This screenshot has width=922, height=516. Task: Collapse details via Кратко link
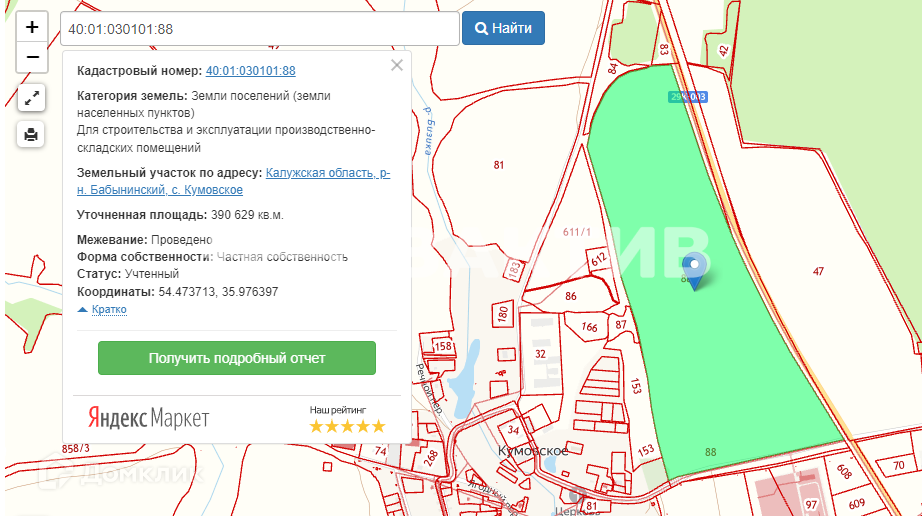pyautogui.click(x=108, y=310)
